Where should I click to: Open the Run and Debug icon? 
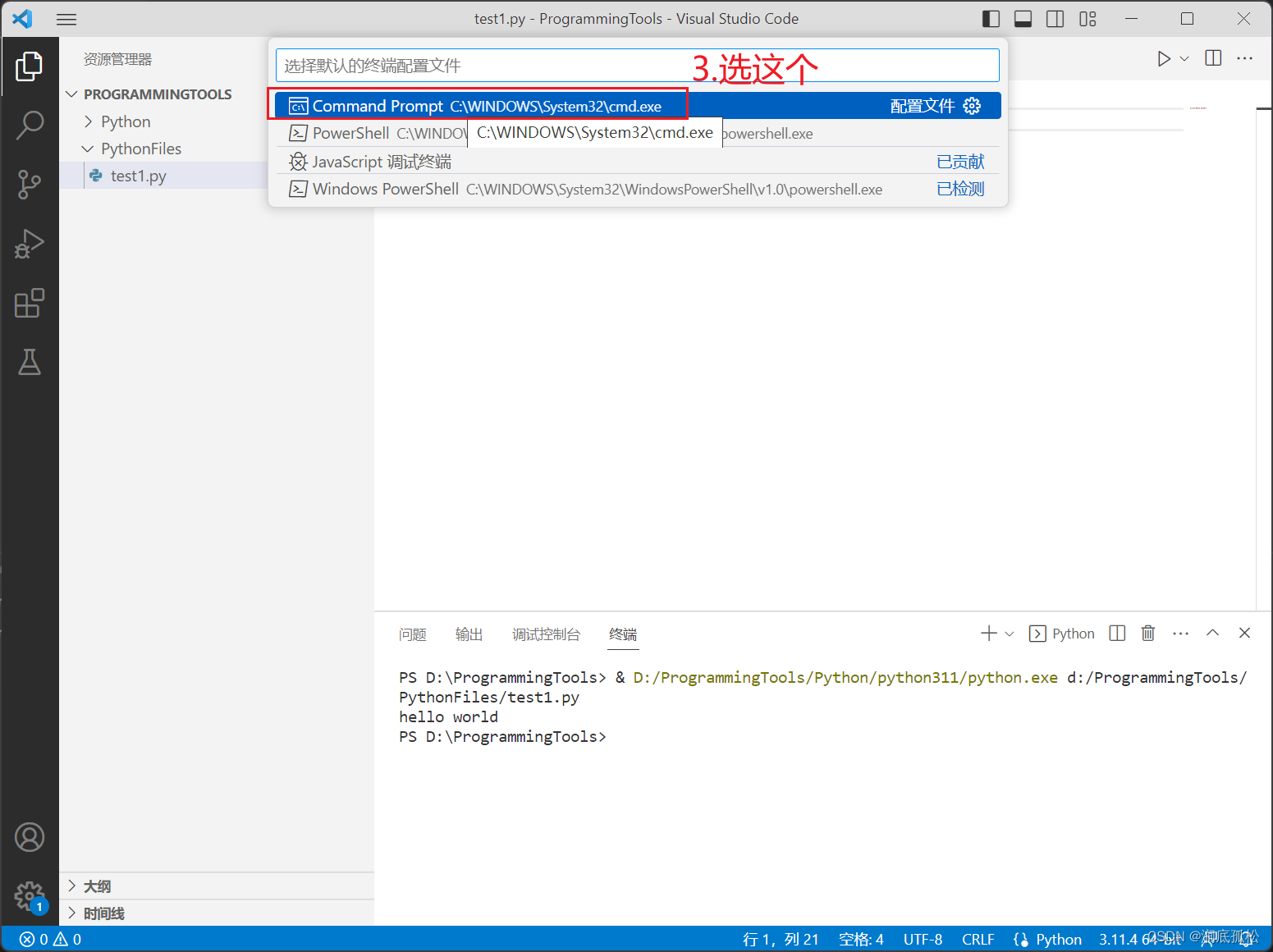[30, 244]
